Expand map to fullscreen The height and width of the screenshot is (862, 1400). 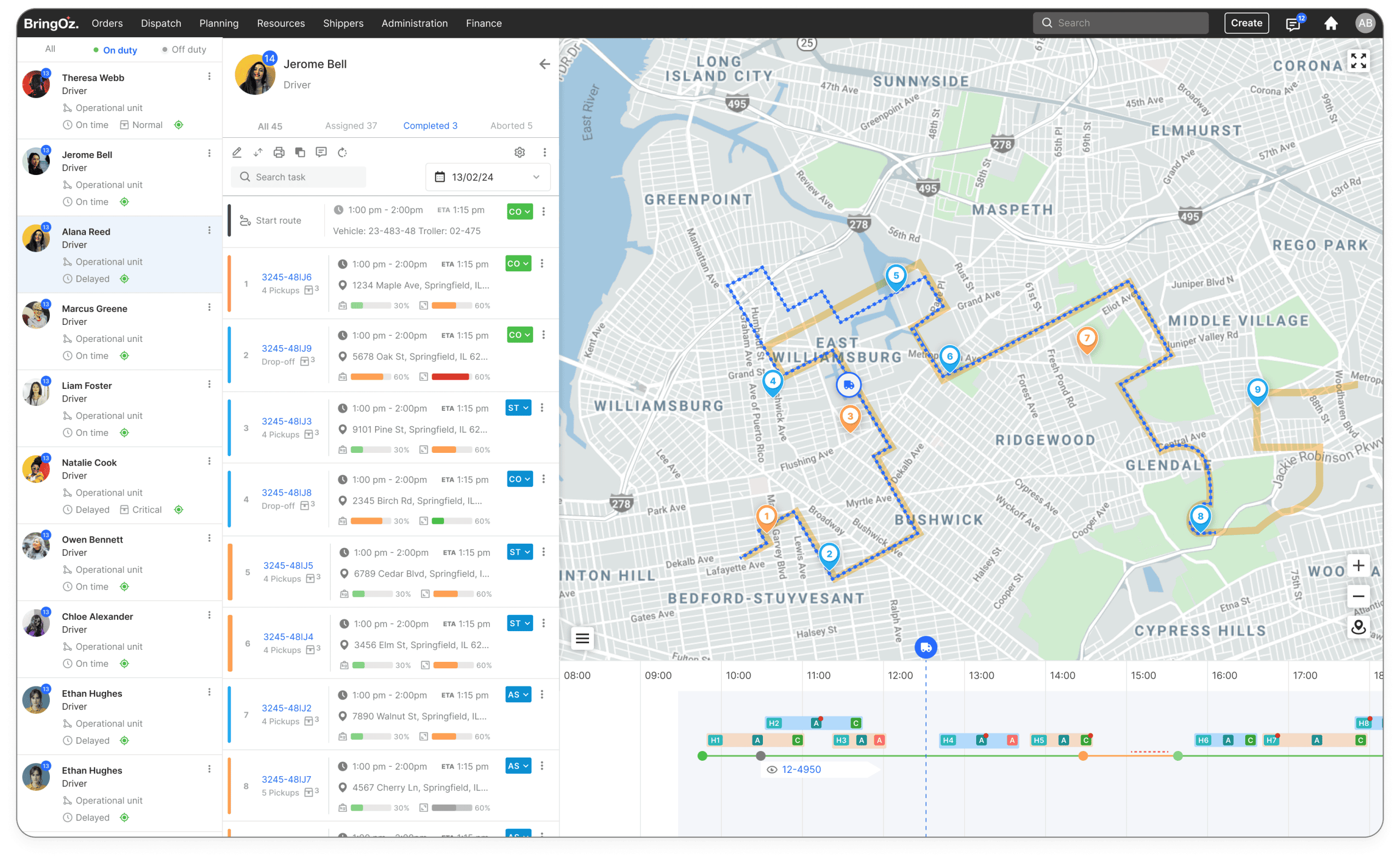coord(1358,60)
